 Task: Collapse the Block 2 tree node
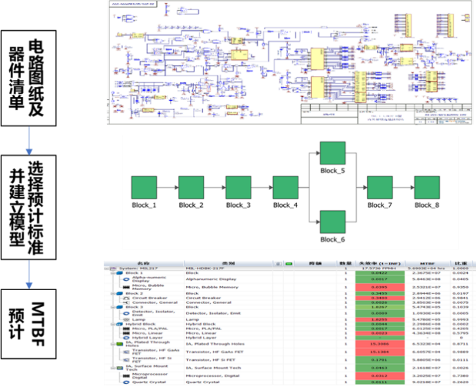click(x=113, y=294)
